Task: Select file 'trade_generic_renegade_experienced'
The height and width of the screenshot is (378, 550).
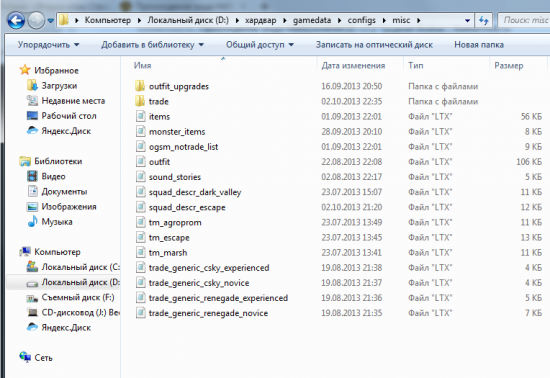Action: pos(218,298)
